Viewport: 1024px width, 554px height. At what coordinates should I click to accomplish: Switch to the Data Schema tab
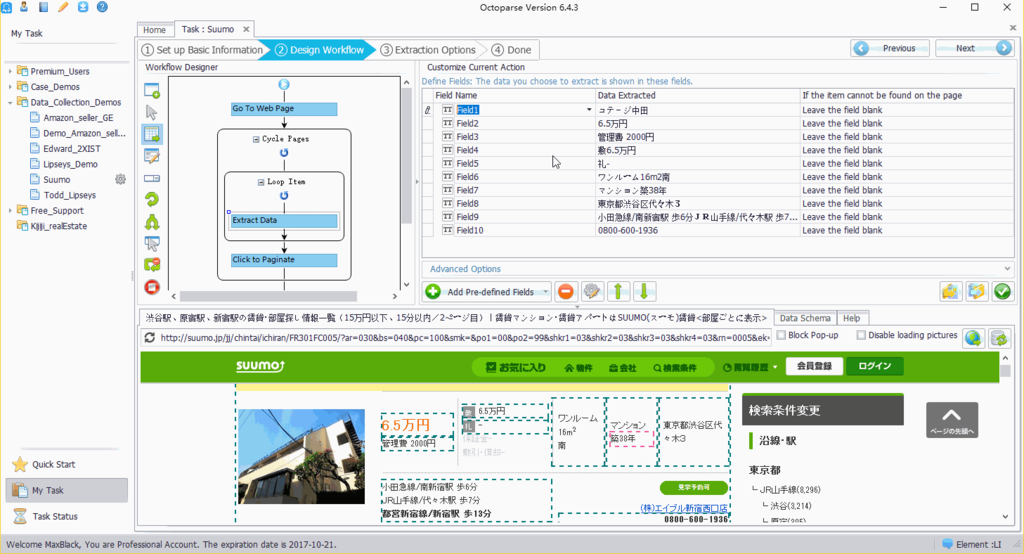pyautogui.click(x=805, y=318)
